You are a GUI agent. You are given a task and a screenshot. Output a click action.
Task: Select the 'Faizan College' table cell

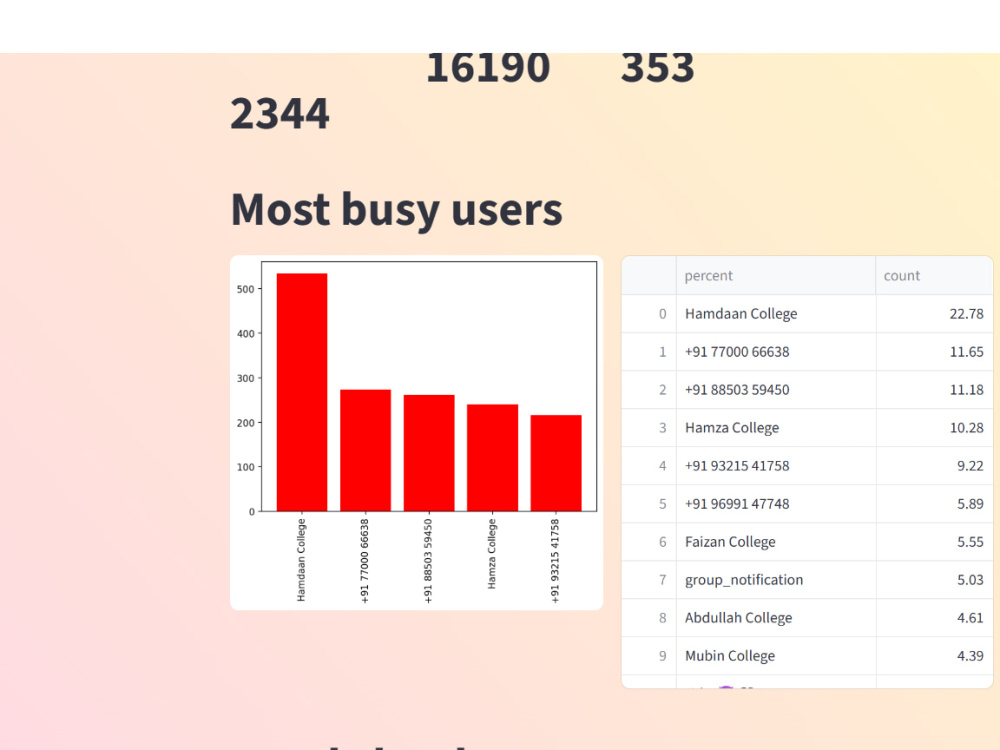[x=776, y=541]
